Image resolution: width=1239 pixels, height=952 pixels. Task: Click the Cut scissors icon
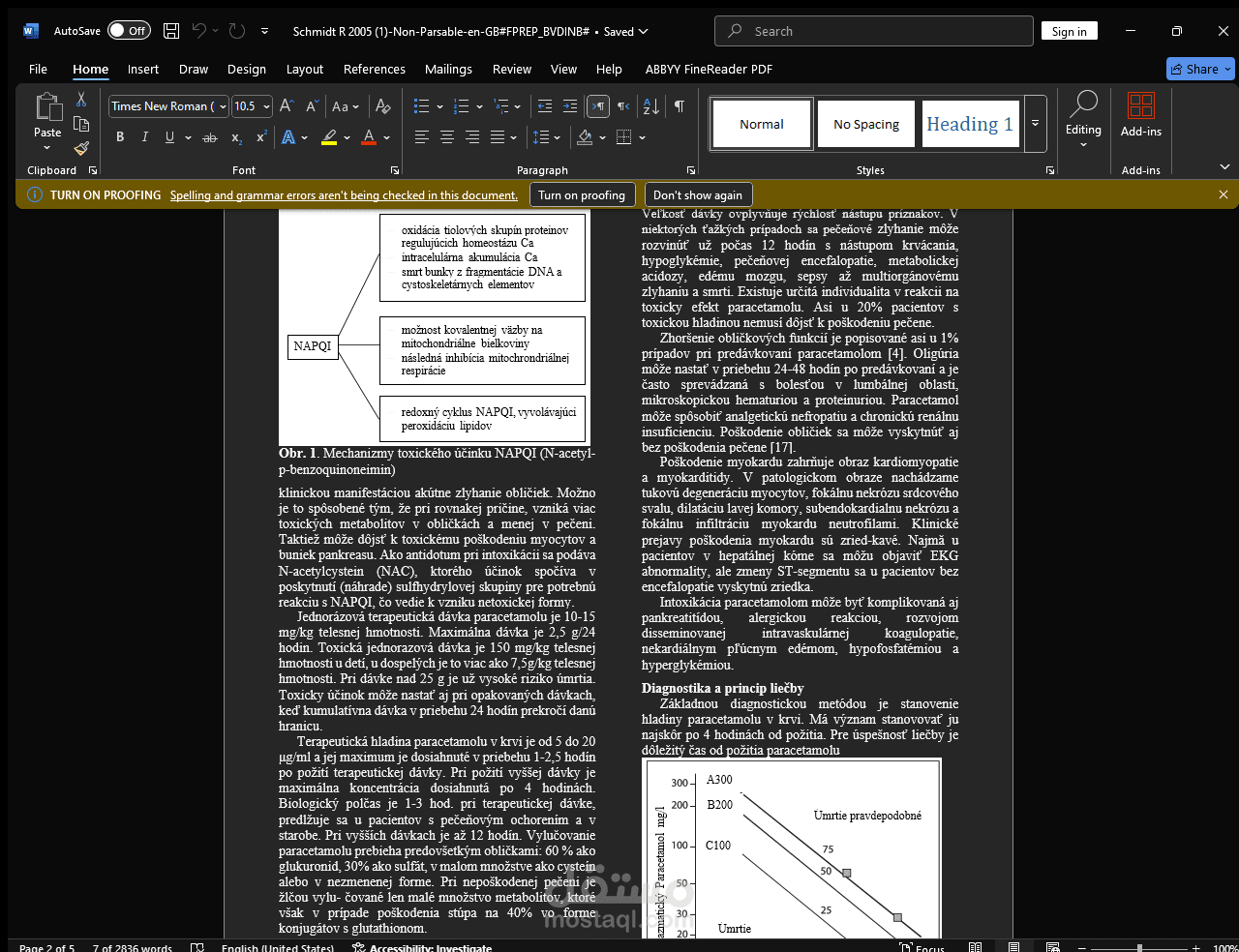(x=81, y=100)
